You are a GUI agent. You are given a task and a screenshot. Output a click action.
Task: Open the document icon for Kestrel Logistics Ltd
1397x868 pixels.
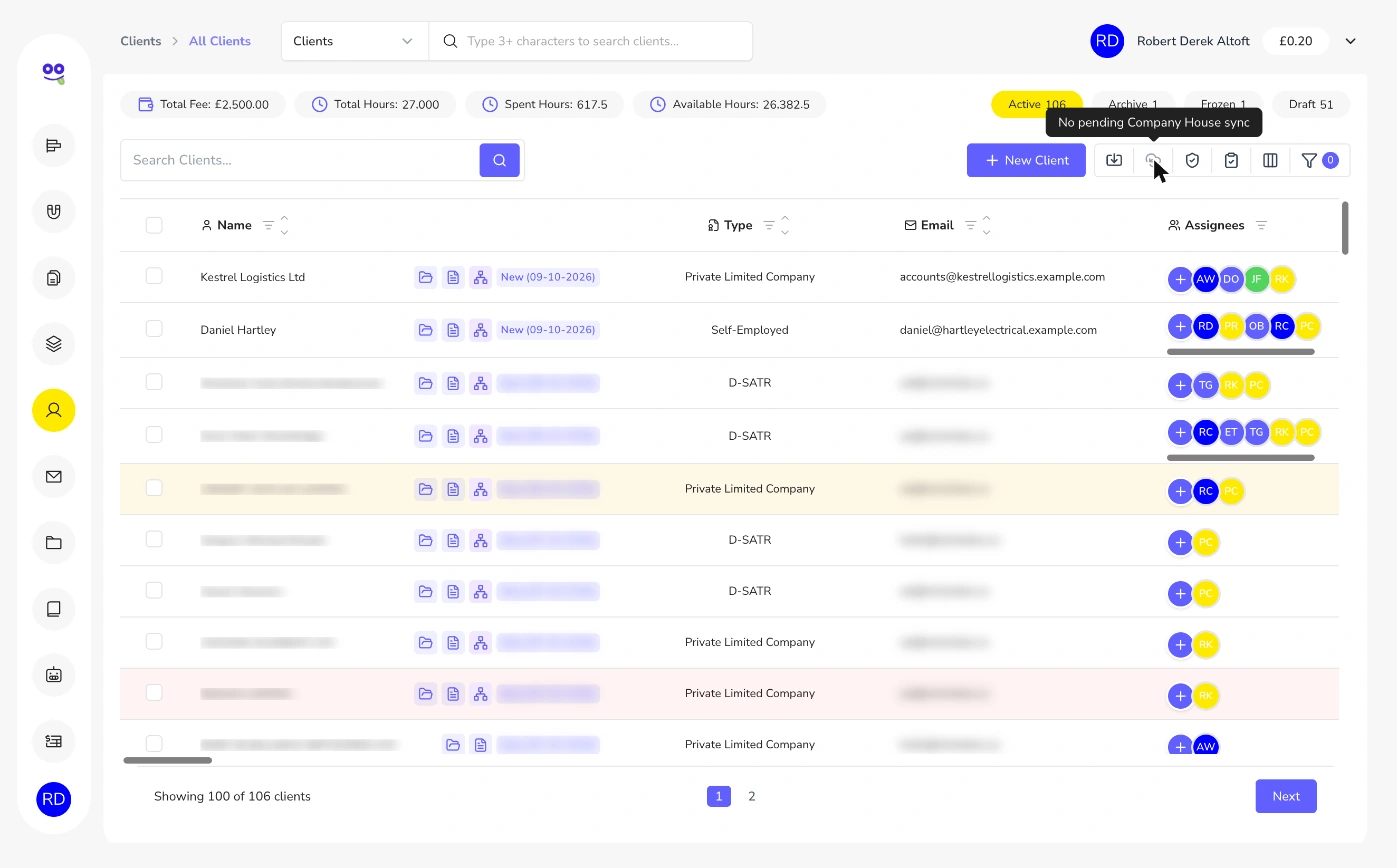[x=453, y=277]
